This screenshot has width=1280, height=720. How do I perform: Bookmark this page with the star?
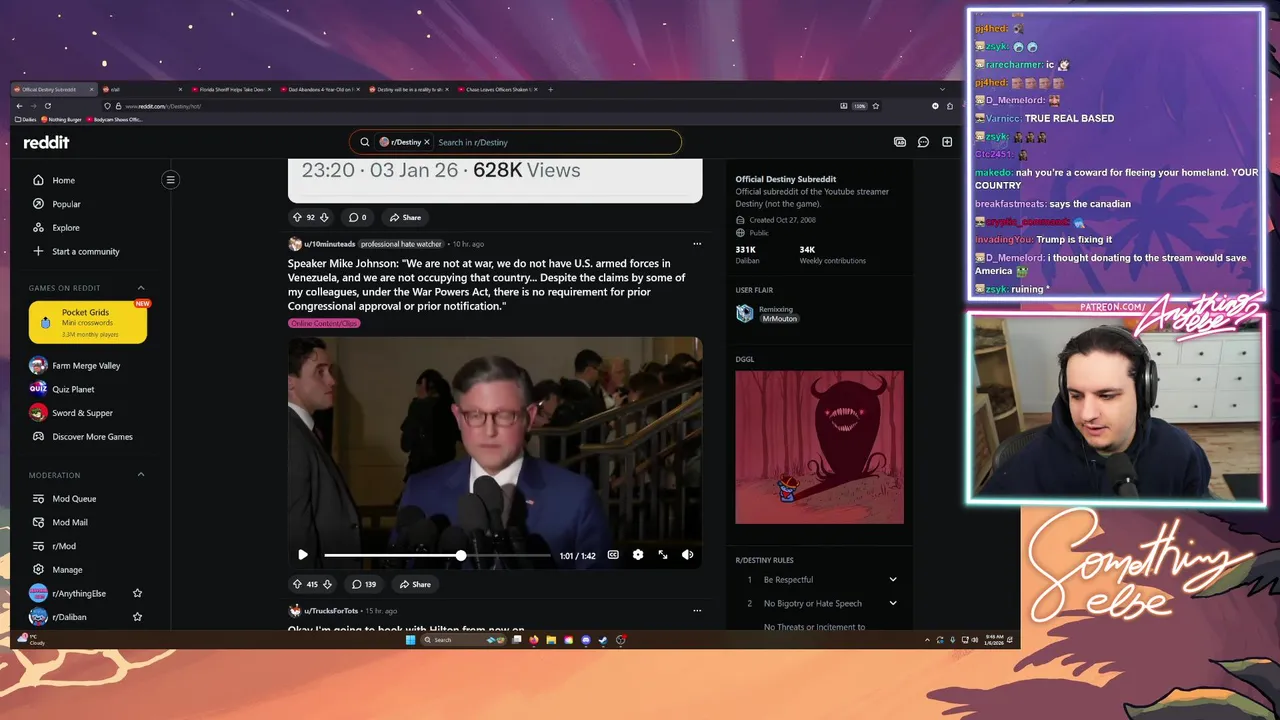click(x=876, y=106)
